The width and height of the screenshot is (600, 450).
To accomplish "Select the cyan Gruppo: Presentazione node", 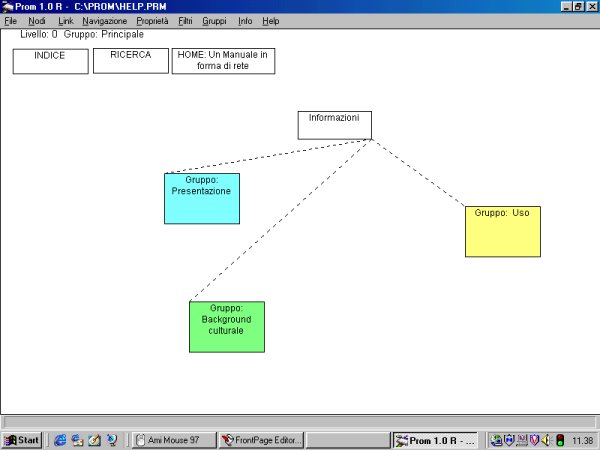I will point(202,199).
